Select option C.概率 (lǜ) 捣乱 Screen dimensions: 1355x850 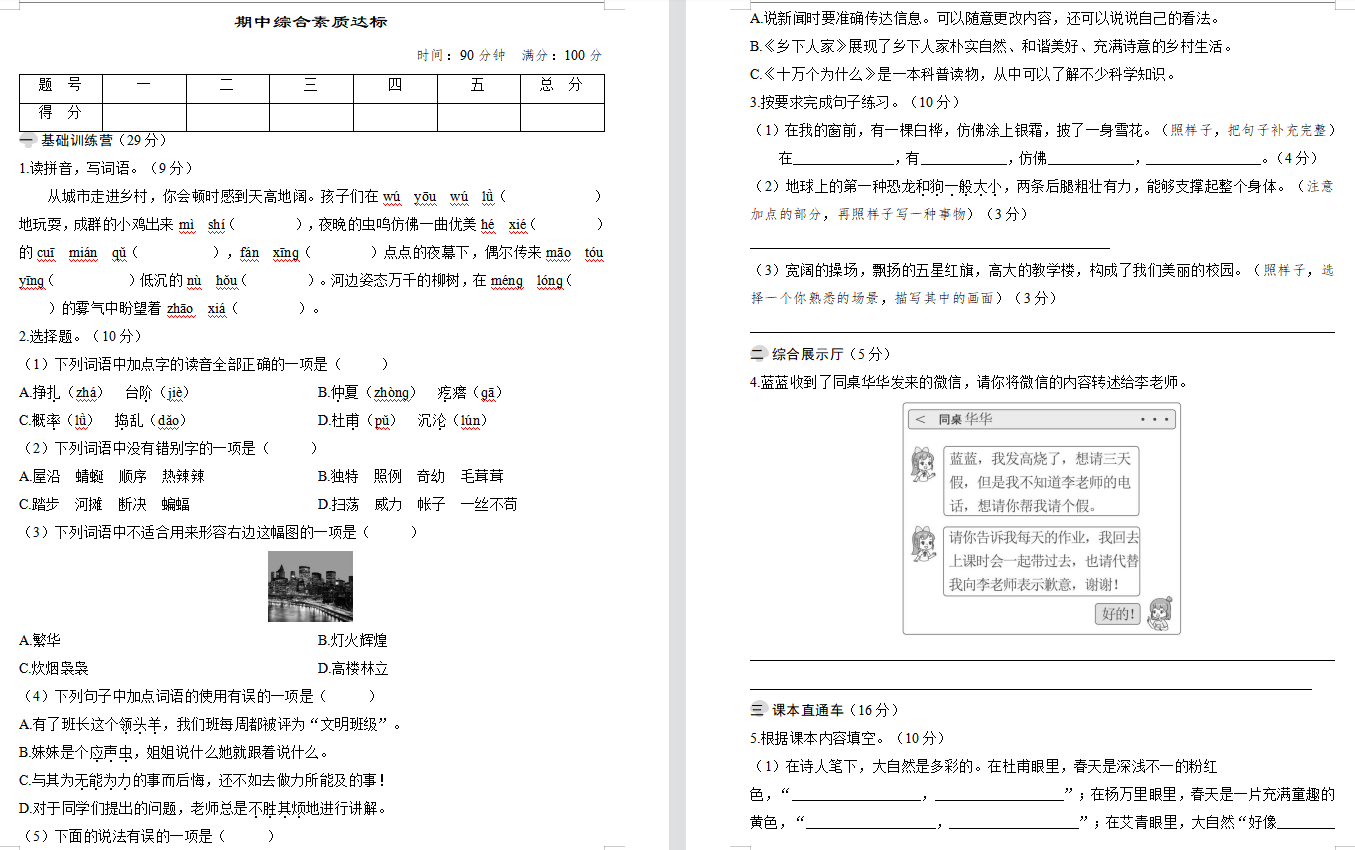point(103,421)
